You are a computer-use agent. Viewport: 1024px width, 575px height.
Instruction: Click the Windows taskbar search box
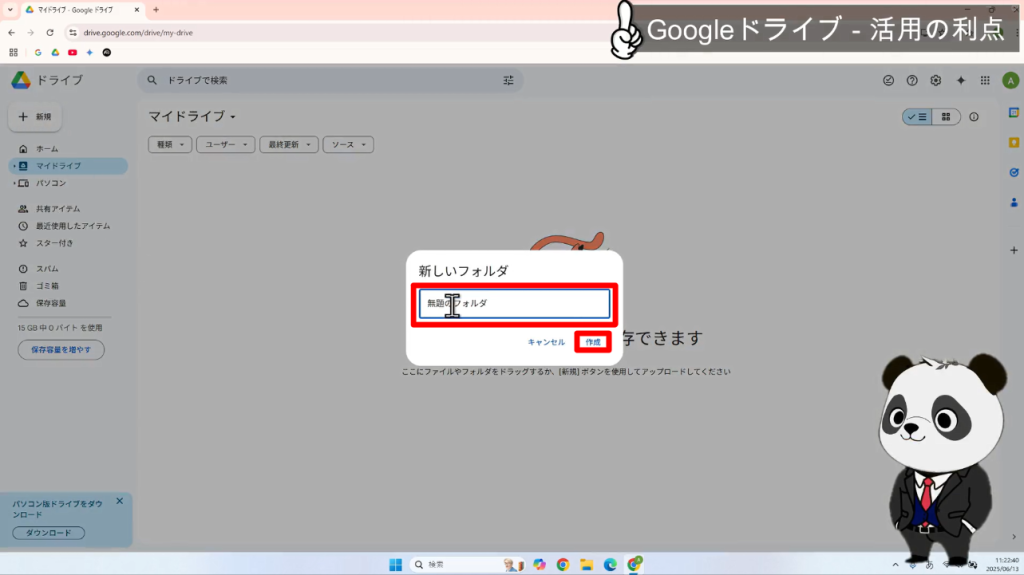point(467,565)
